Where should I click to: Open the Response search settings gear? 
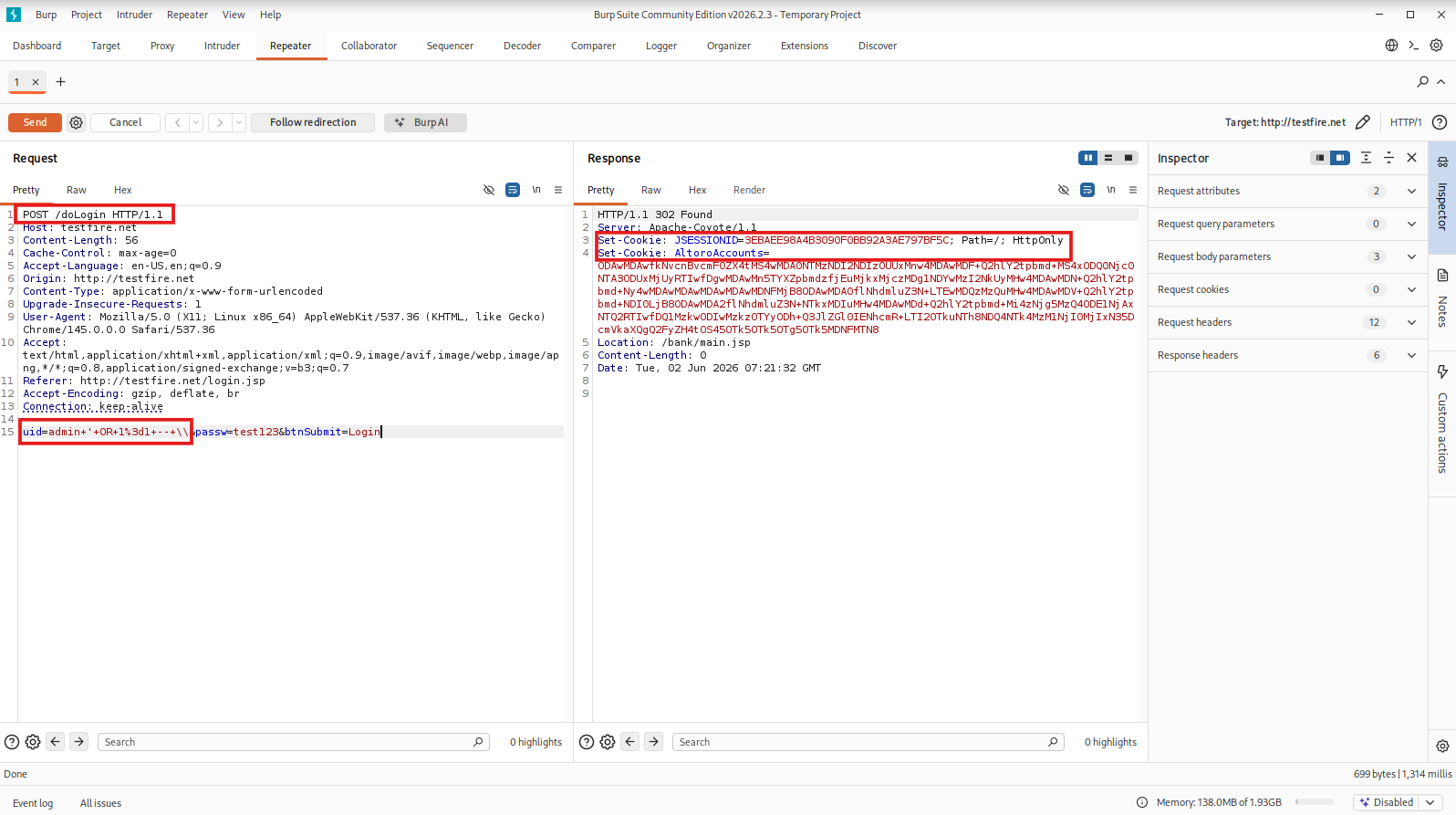click(608, 742)
